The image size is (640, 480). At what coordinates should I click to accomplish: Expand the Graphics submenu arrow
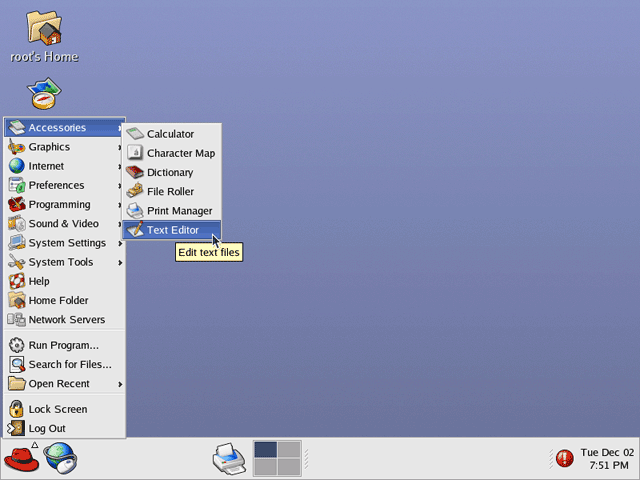coord(120,147)
